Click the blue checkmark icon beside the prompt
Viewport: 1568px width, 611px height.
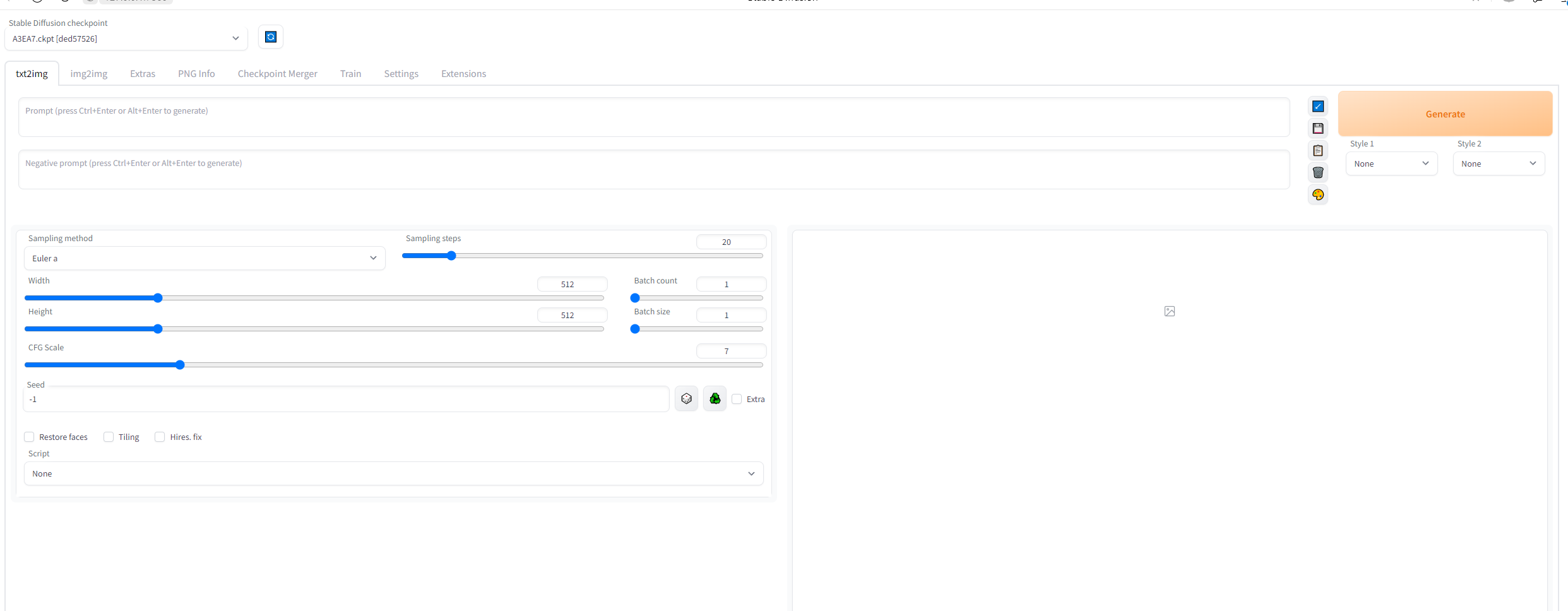1317,107
